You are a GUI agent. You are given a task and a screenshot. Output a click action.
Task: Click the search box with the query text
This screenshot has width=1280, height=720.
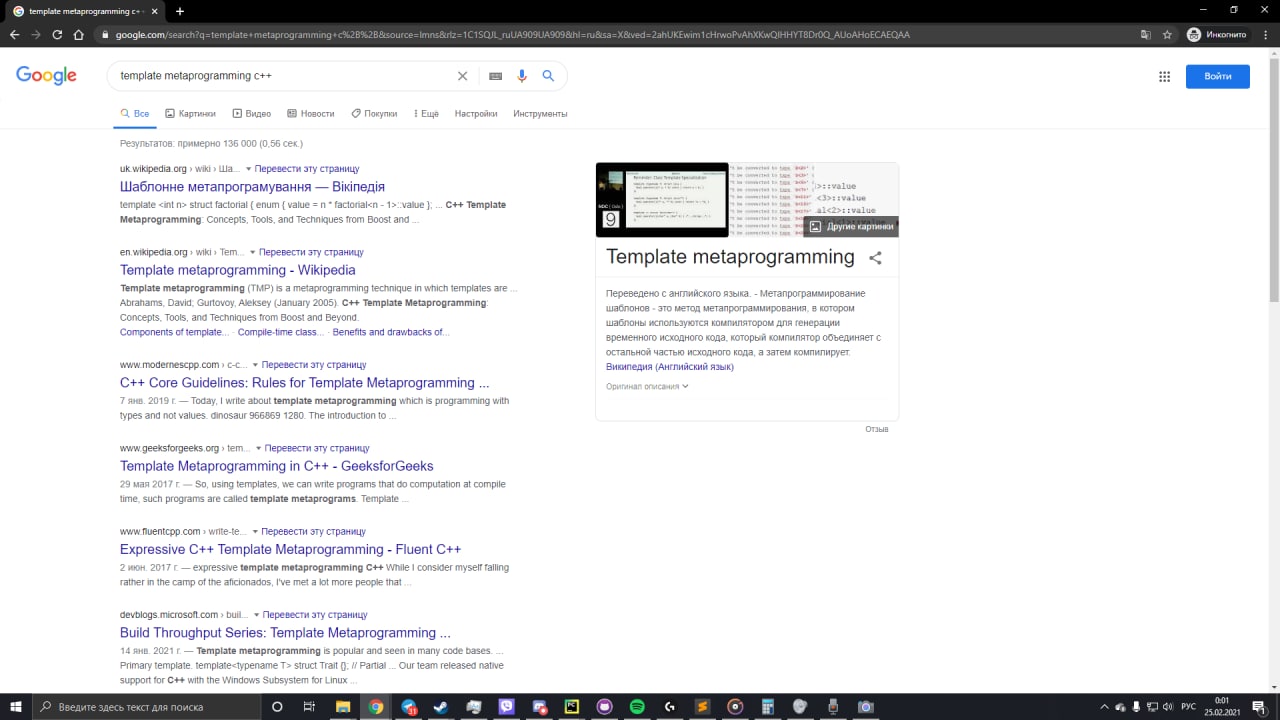[285, 76]
